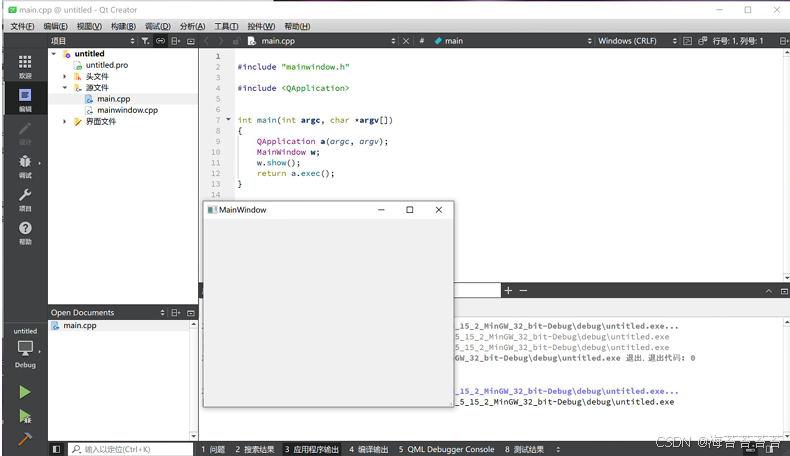790x456 pixels.
Task: Open the View menu
Action: coord(89,26)
